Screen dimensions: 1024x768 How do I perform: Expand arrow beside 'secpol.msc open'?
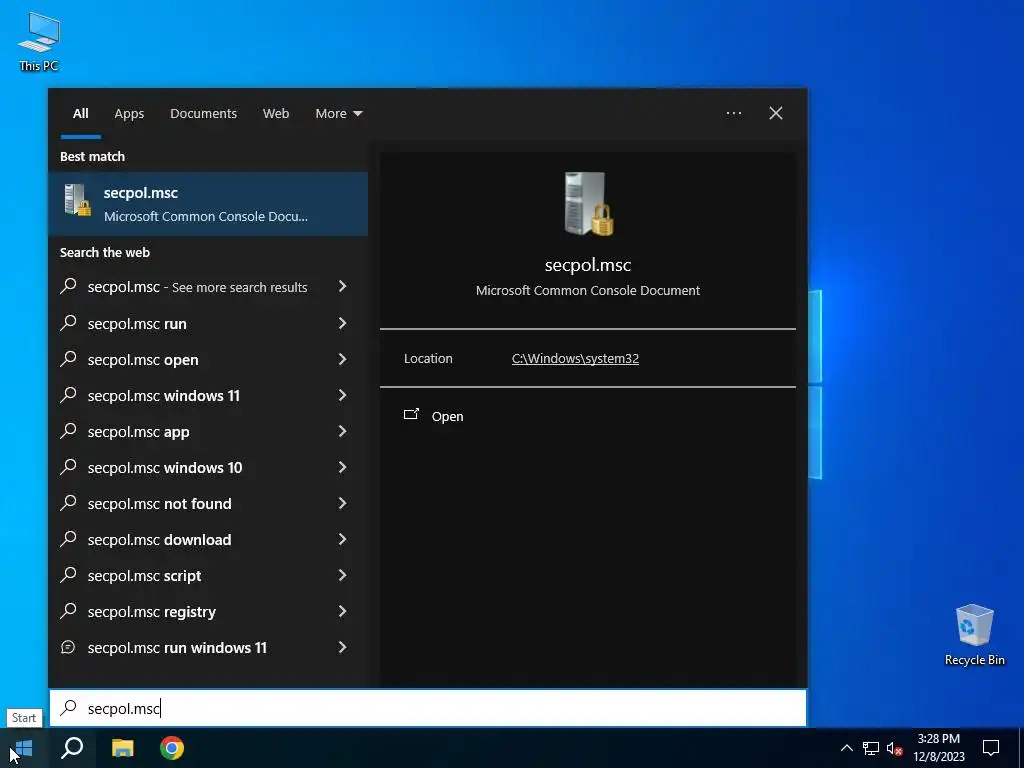342,359
